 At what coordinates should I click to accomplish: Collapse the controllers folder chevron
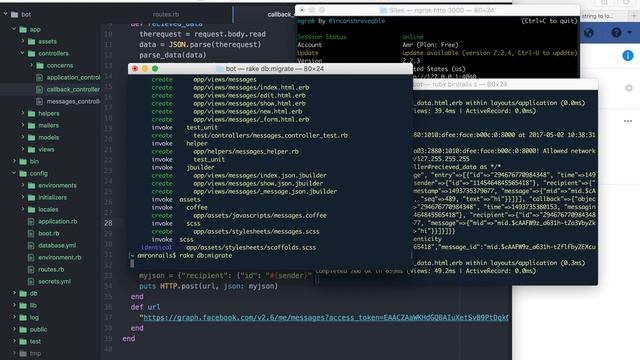point(23,53)
